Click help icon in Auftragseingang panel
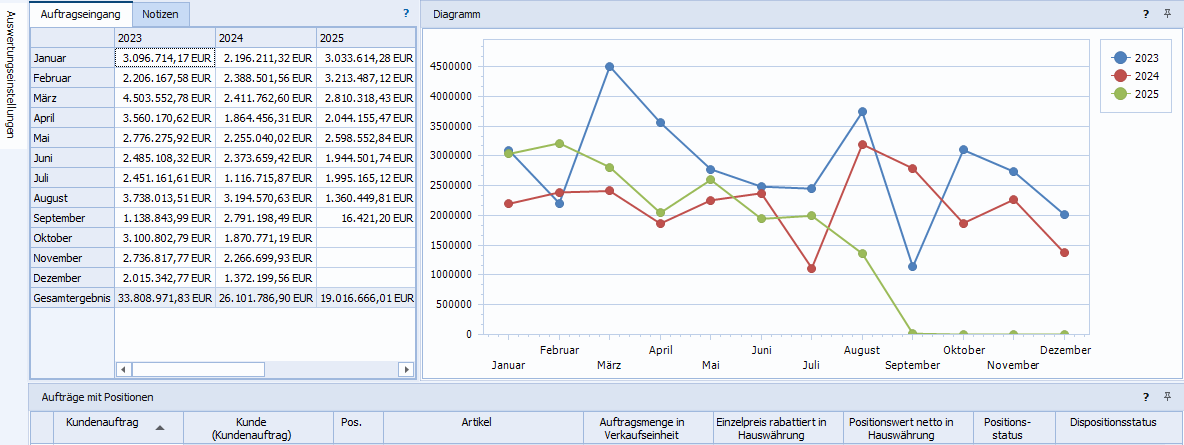Image resolution: width=1184 pixels, height=445 pixels. tap(406, 14)
